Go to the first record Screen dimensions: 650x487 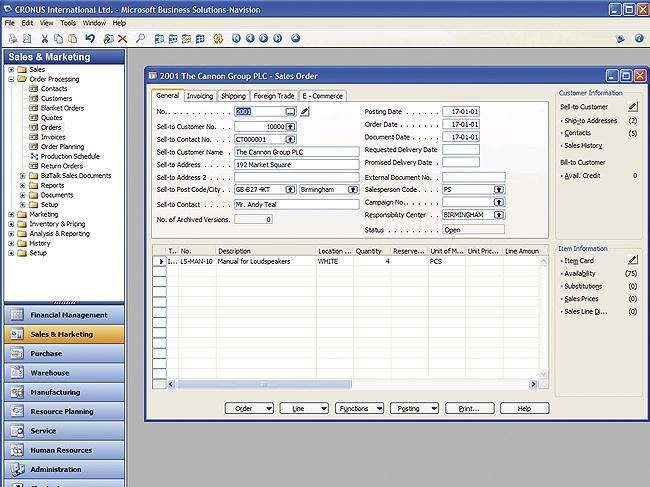[236, 39]
